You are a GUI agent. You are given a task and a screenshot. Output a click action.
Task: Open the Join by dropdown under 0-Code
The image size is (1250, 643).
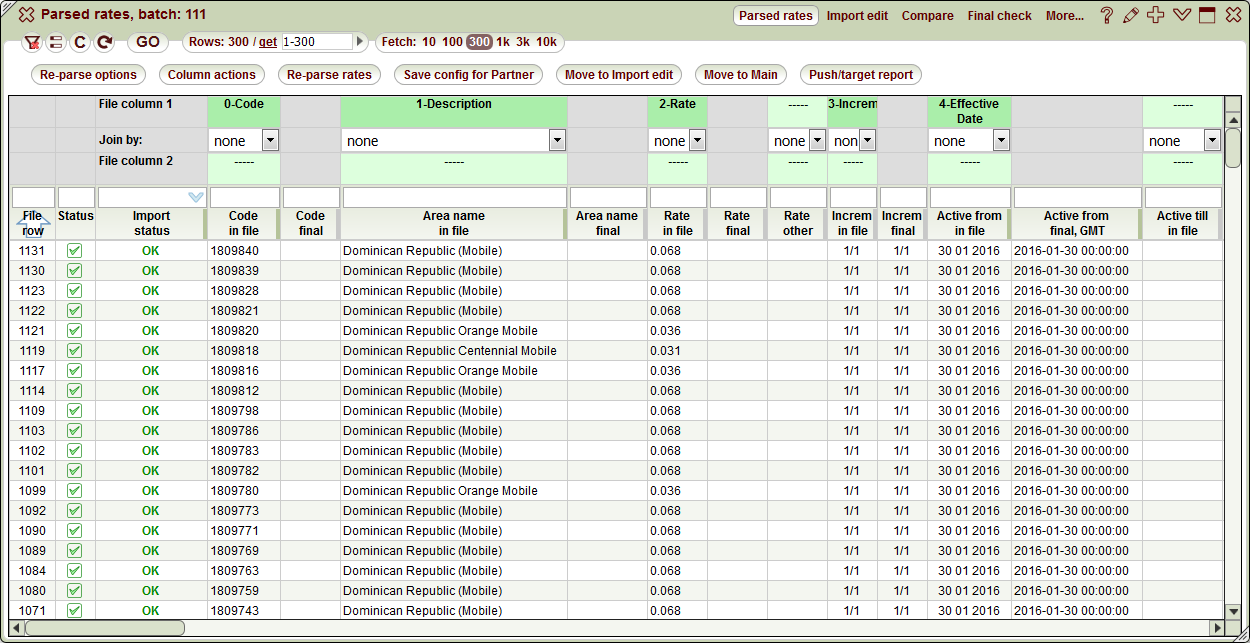[243, 140]
